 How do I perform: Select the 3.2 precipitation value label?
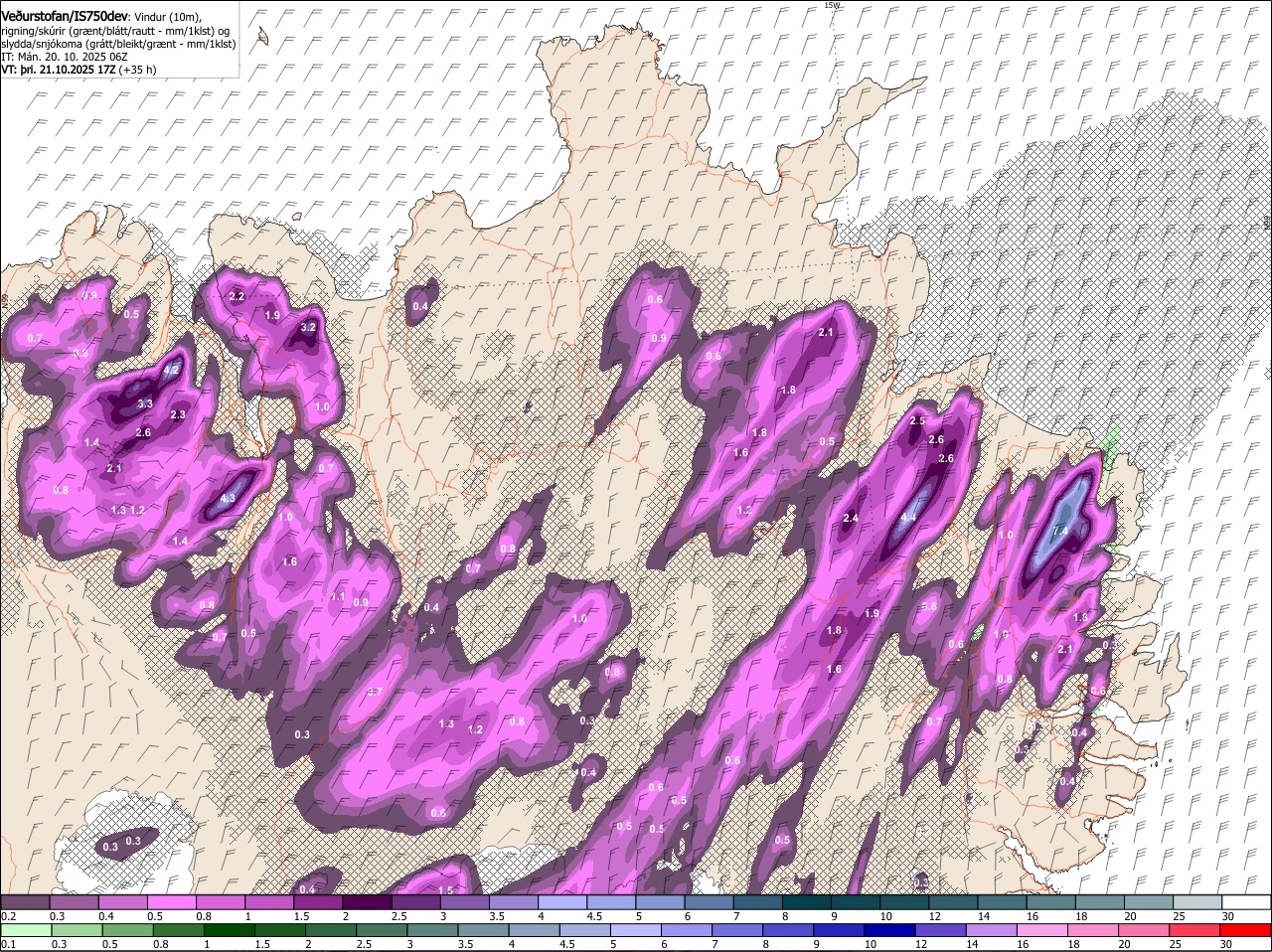308,327
